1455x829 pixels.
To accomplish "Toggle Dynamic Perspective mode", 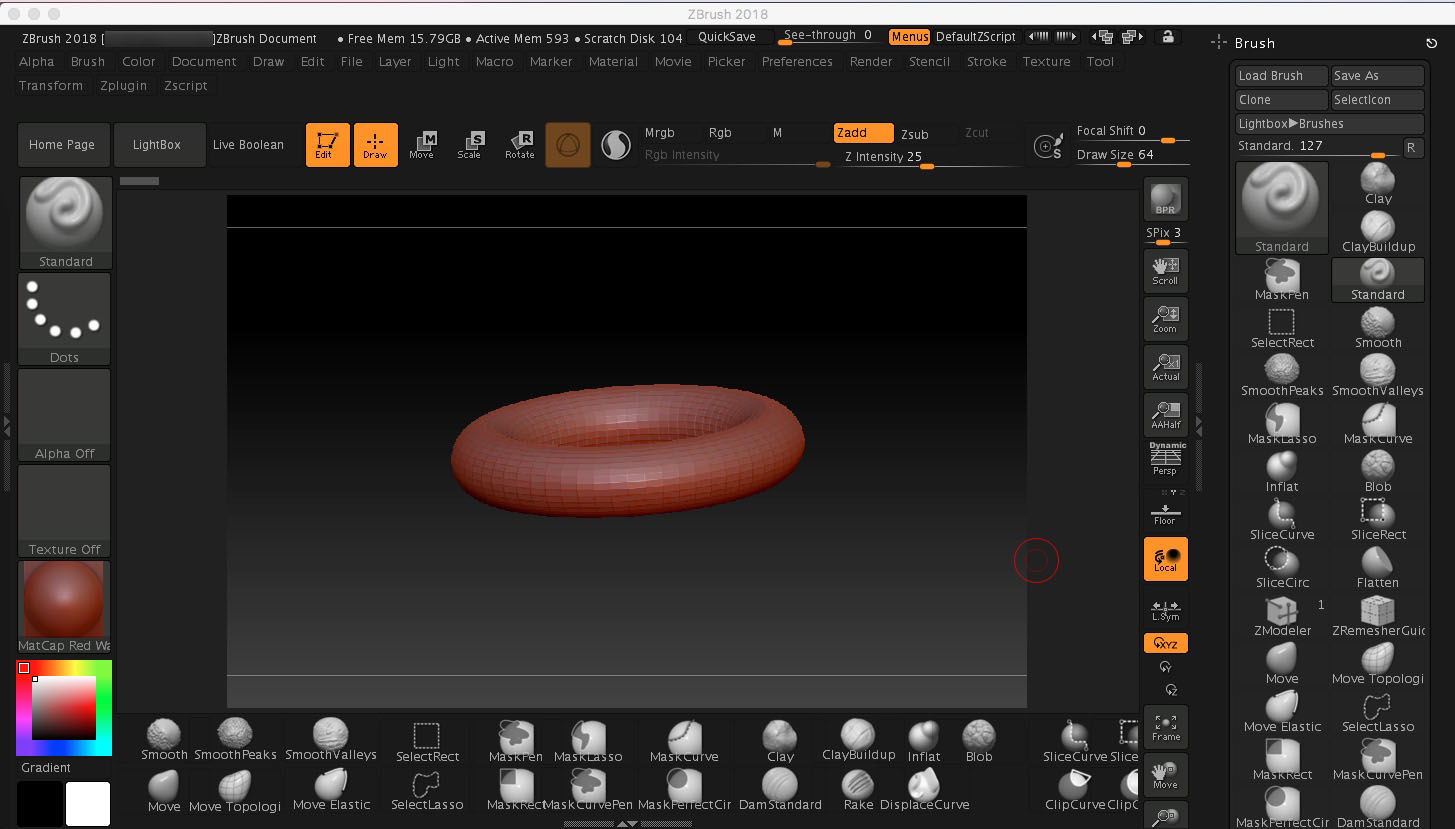I will (x=1165, y=456).
